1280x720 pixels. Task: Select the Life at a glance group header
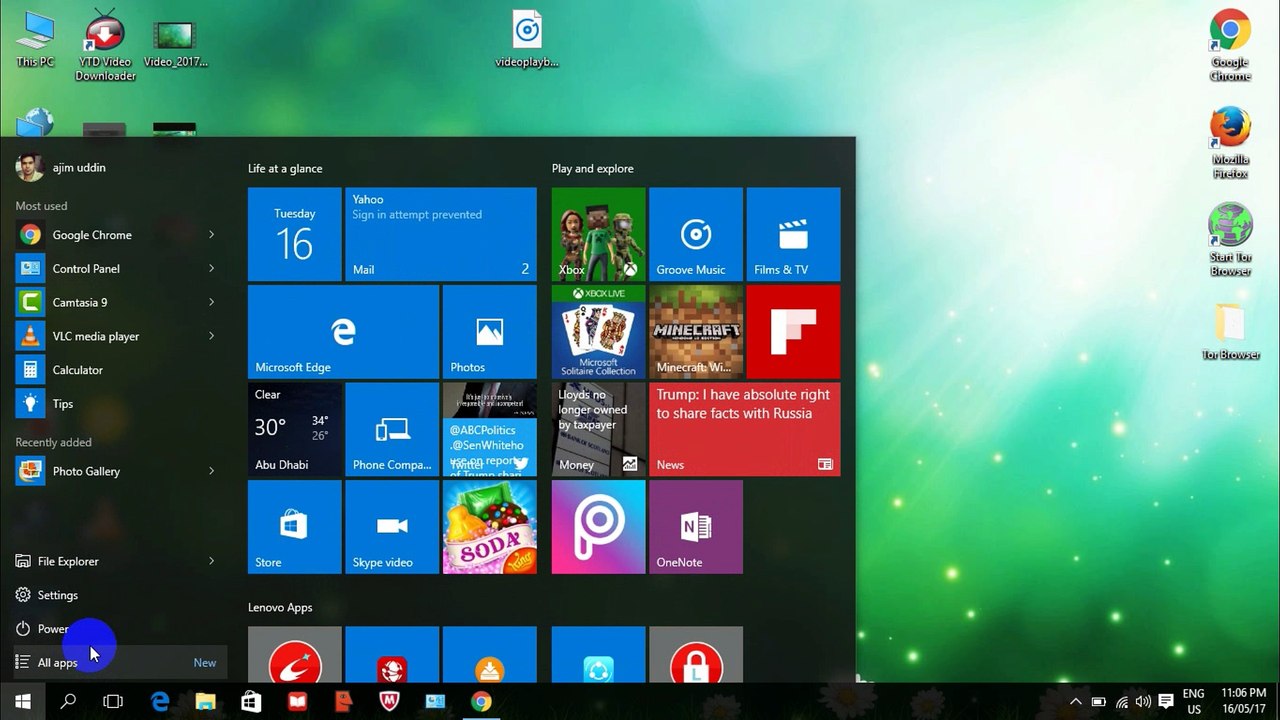point(285,169)
